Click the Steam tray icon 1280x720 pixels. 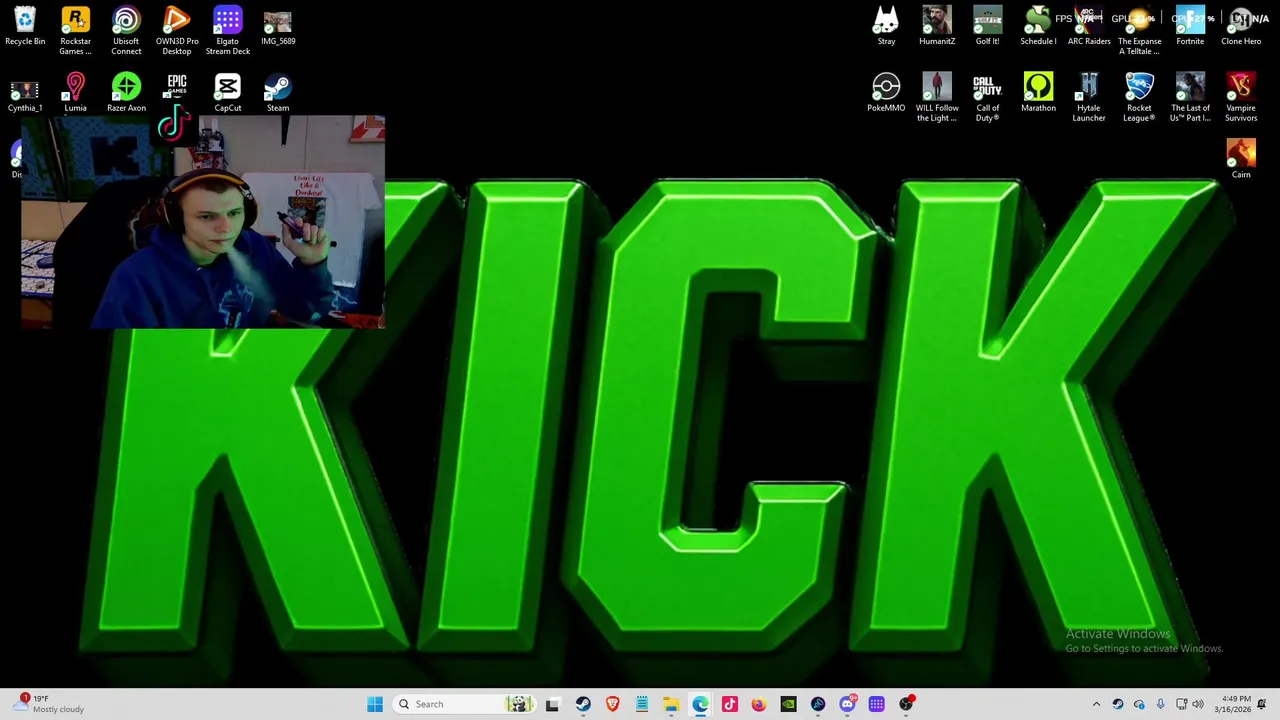click(x=1118, y=704)
